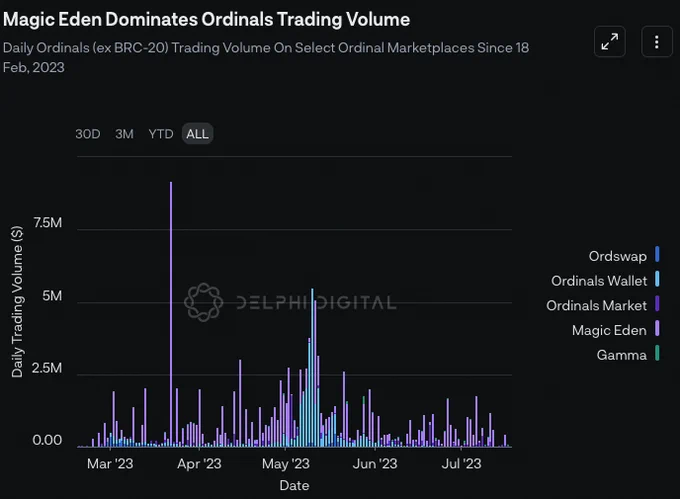Viewport: 680px width, 499px height.
Task: Click the Gamma legend color swatch
Action: pos(657,355)
